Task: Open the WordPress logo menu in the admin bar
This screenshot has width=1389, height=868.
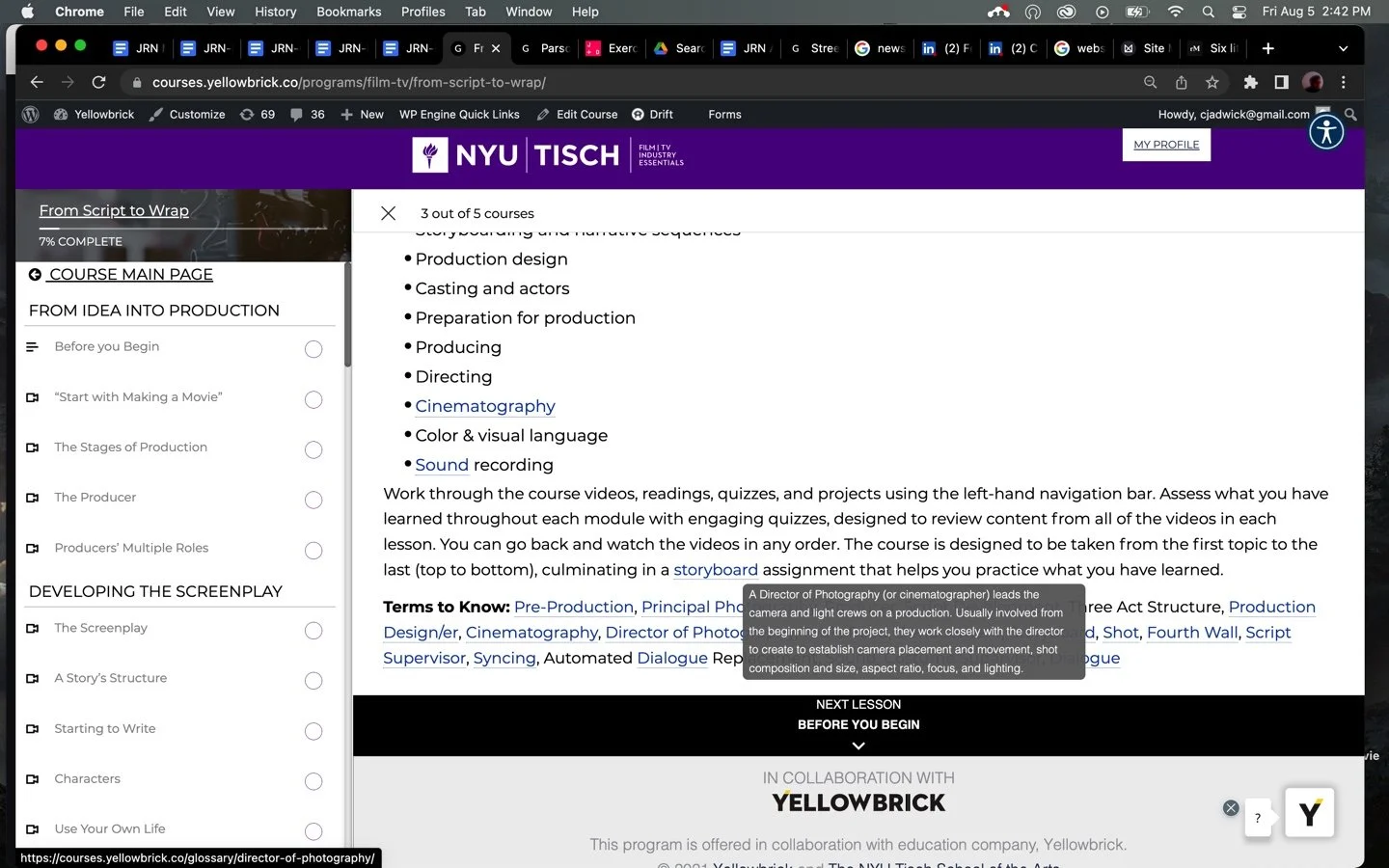Action: [30, 114]
